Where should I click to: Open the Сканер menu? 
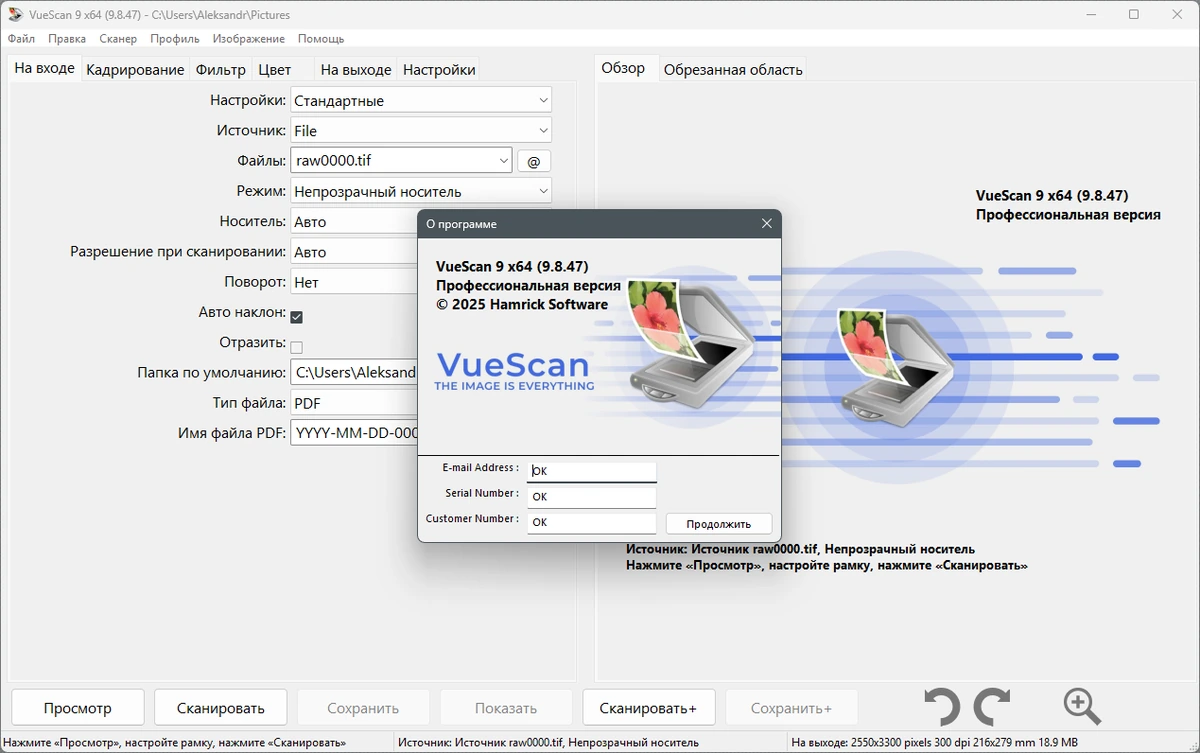pos(118,38)
